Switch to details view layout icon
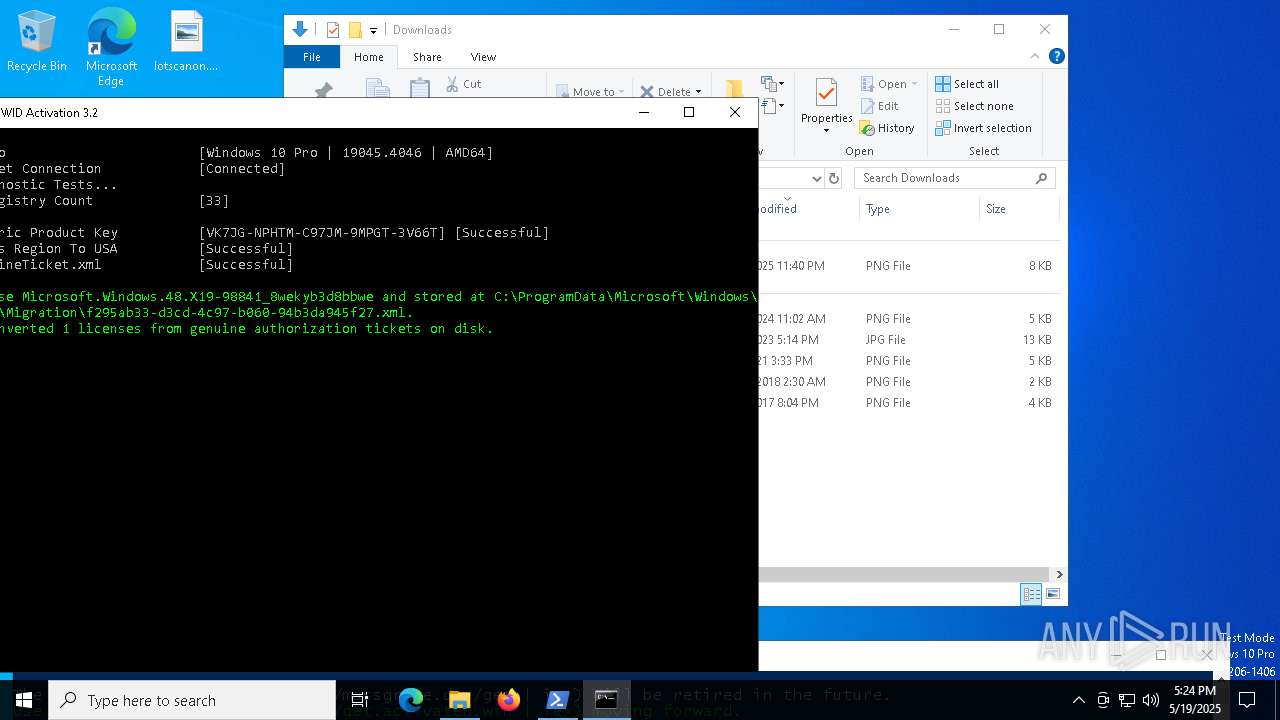This screenshot has height=720, width=1280. [x=1031, y=594]
